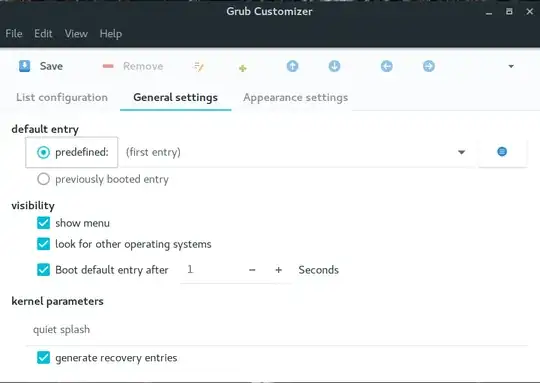This screenshot has height=383, width=540.
Task: Click the Save button label
Action: click(x=51, y=66)
